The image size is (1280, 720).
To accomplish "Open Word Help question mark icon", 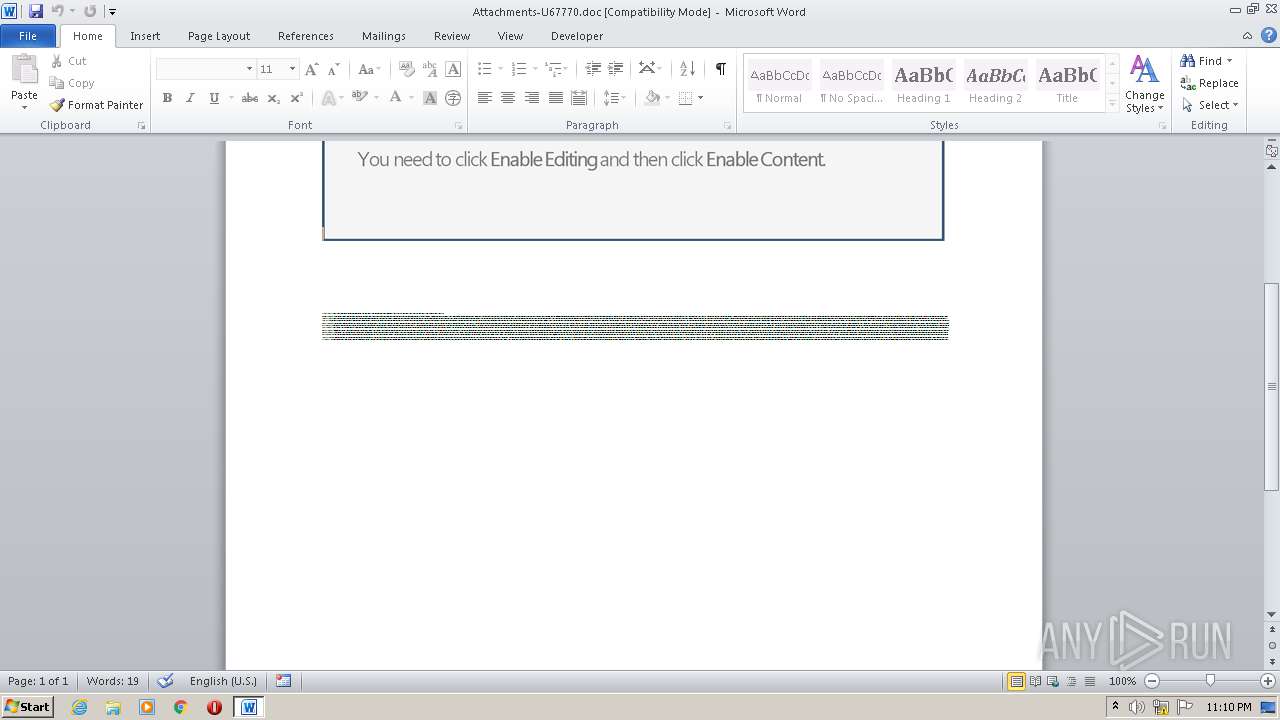I will pos(1269,35).
